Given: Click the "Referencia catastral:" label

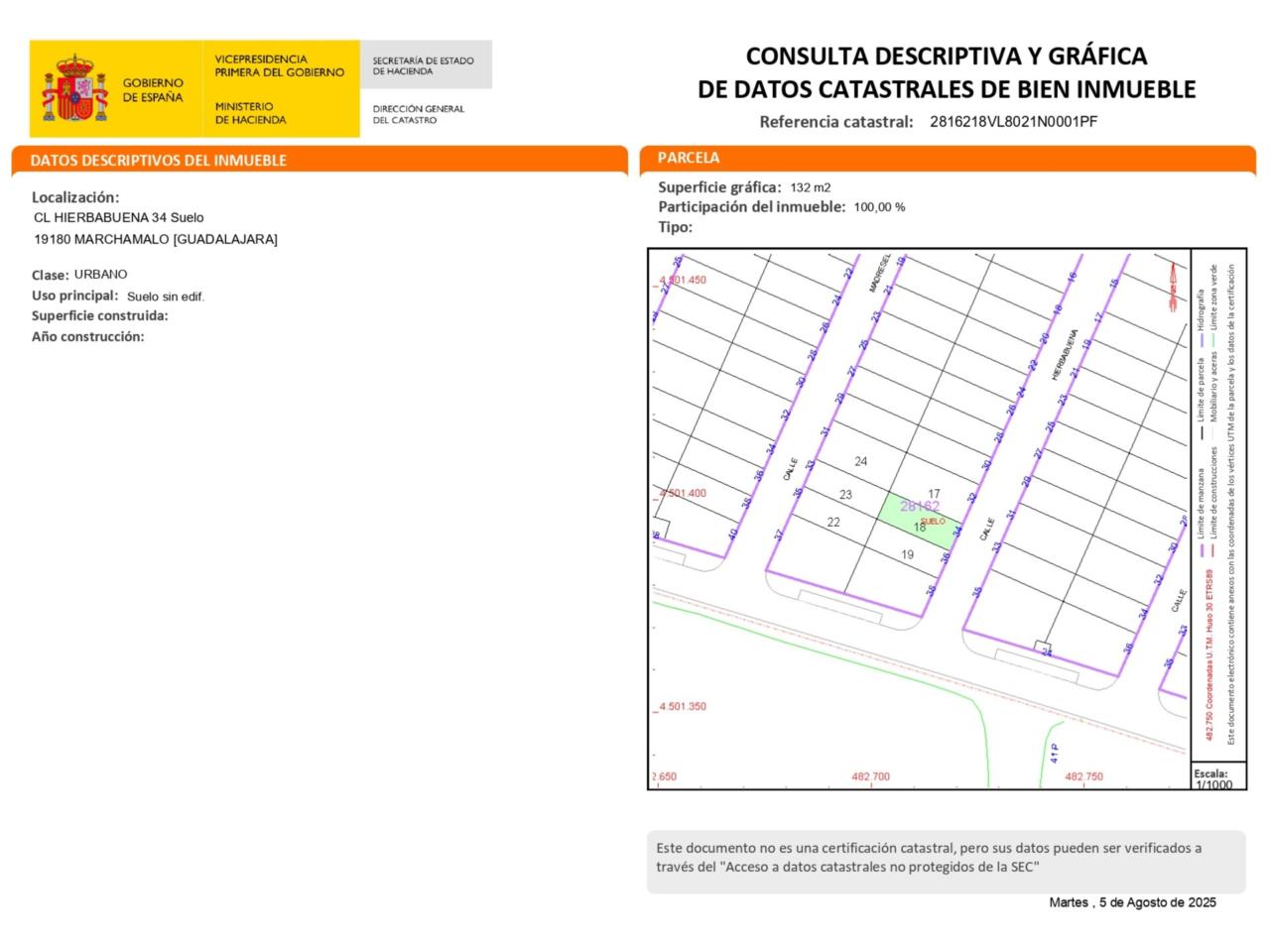Looking at the screenshot, I should tap(835, 122).
